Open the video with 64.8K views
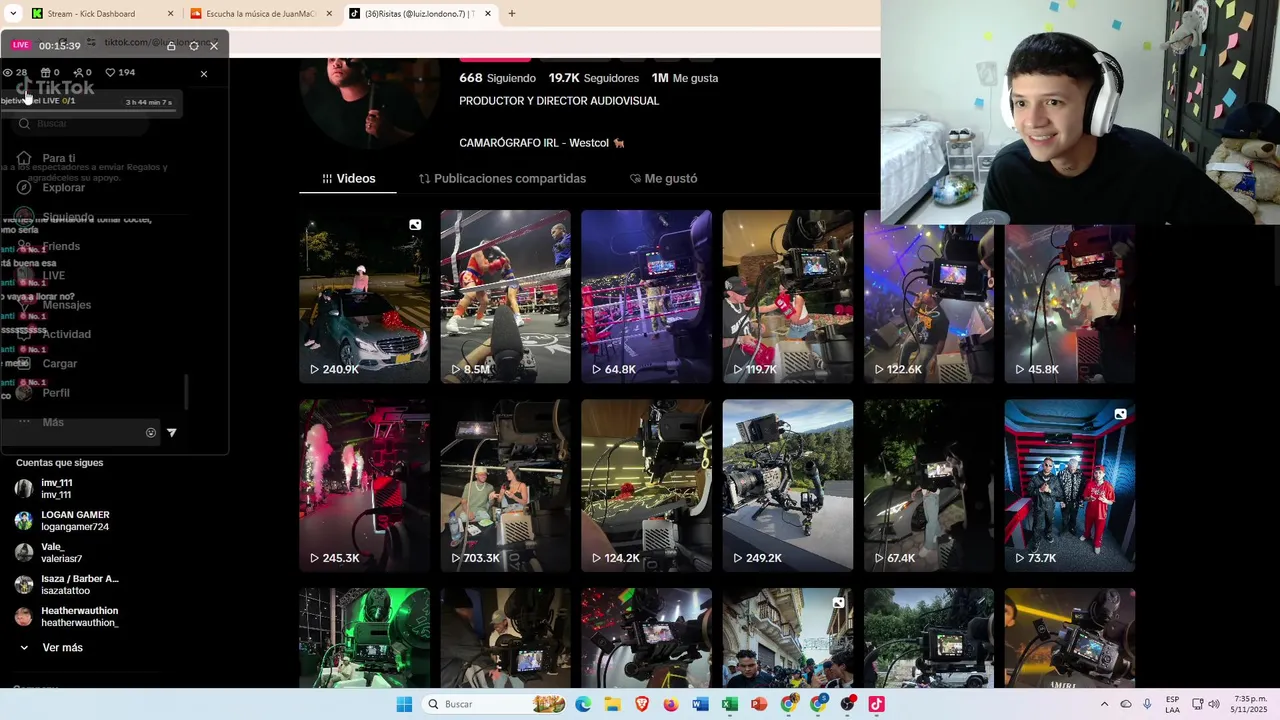The width and height of the screenshot is (1280, 720). 647,297
